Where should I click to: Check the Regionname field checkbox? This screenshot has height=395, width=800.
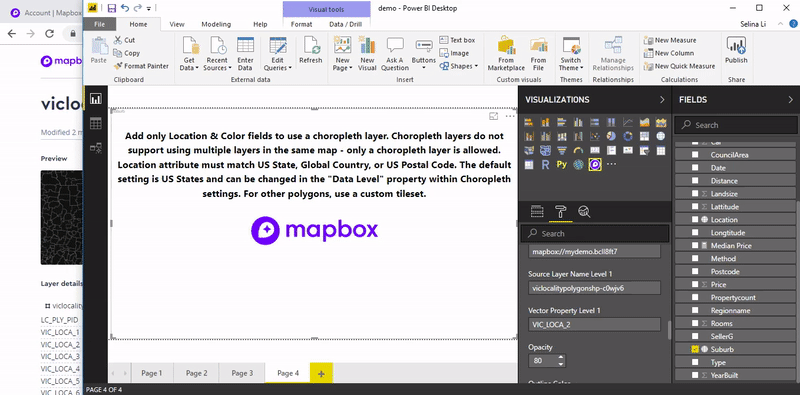695,310
